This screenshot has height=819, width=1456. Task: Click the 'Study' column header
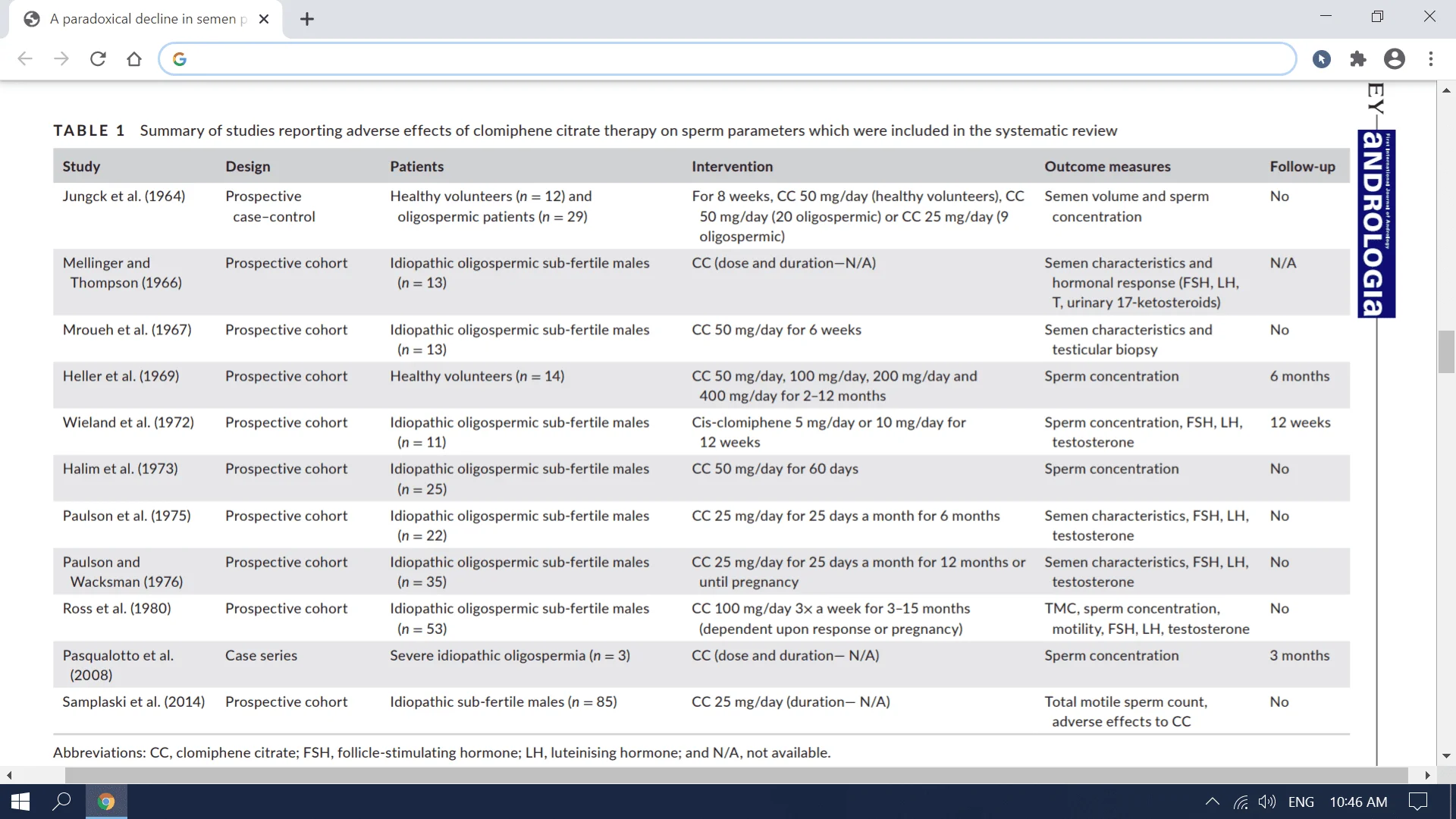pos(81,166)
